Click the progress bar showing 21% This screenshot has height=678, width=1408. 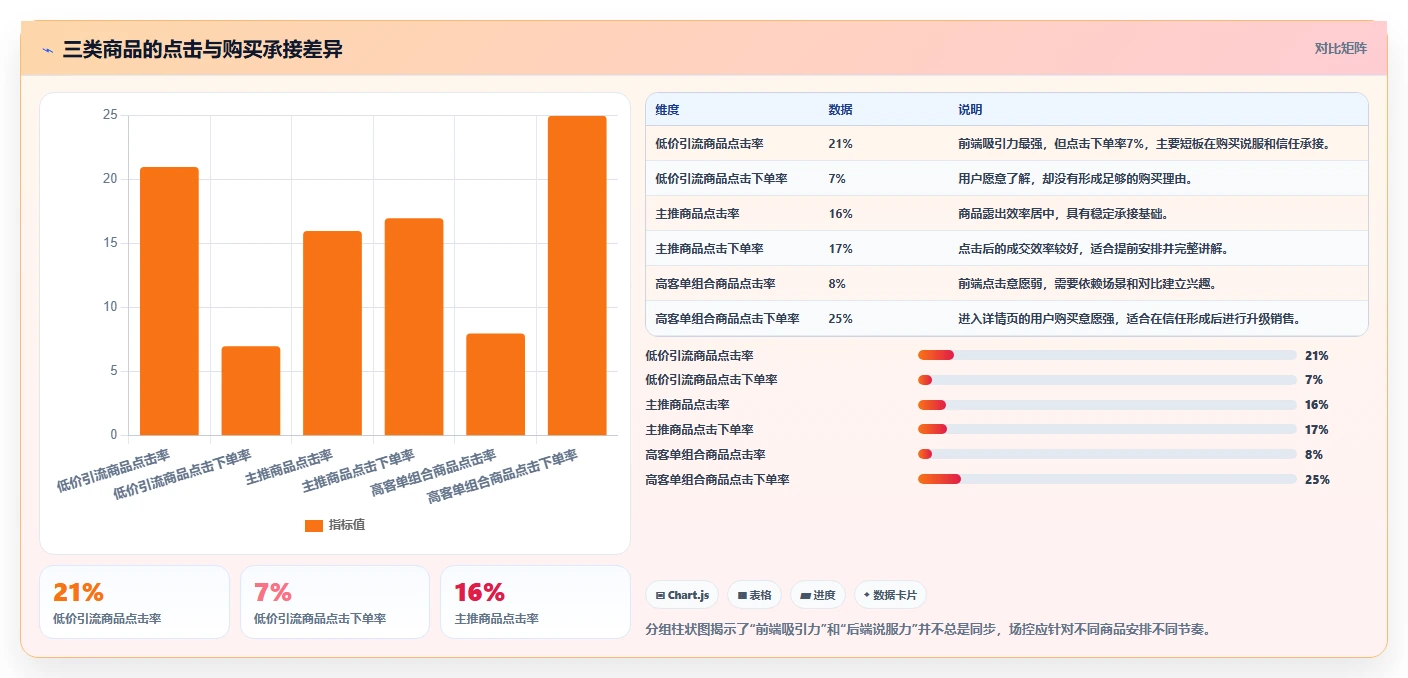click(1107, 355)
